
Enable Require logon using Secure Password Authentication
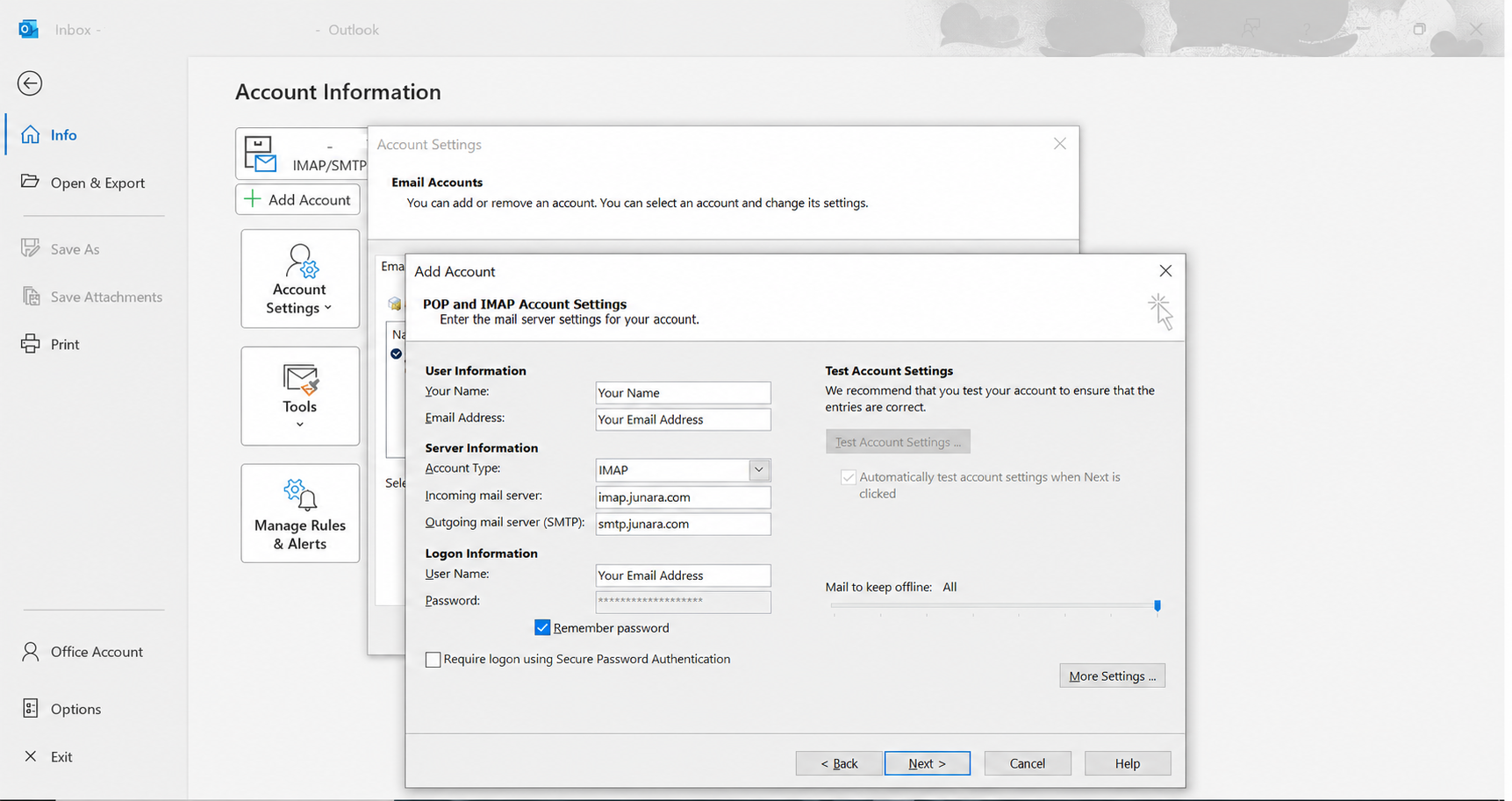433,660
